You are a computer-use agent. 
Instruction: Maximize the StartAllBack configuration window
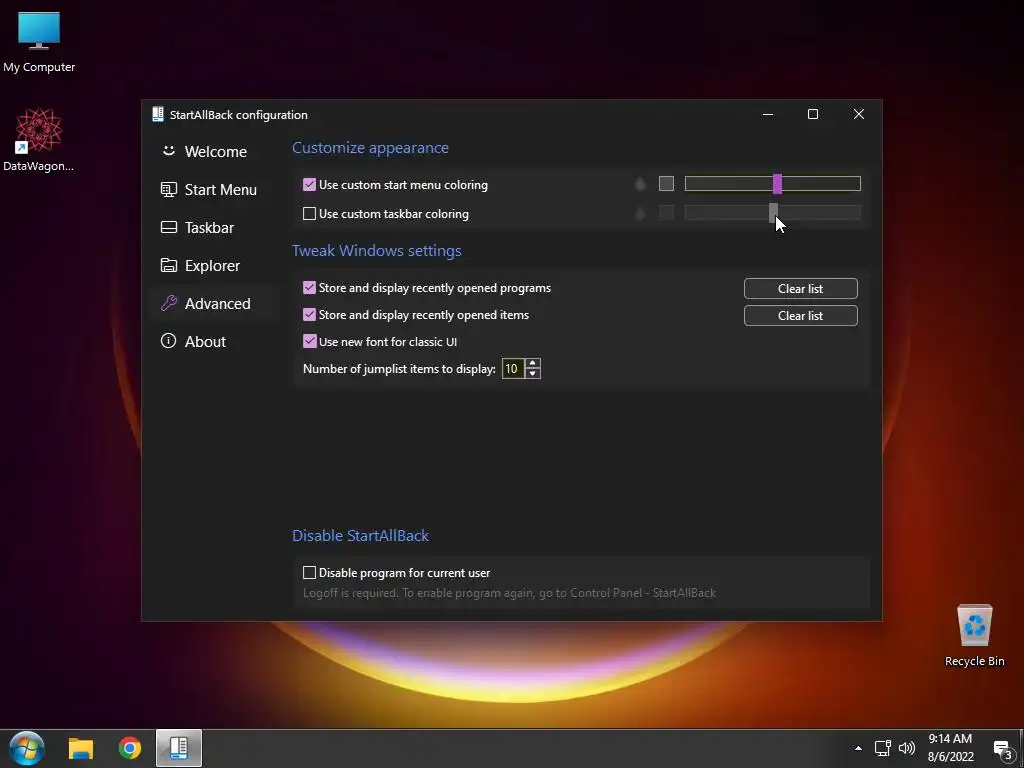(x=813, y=114)
